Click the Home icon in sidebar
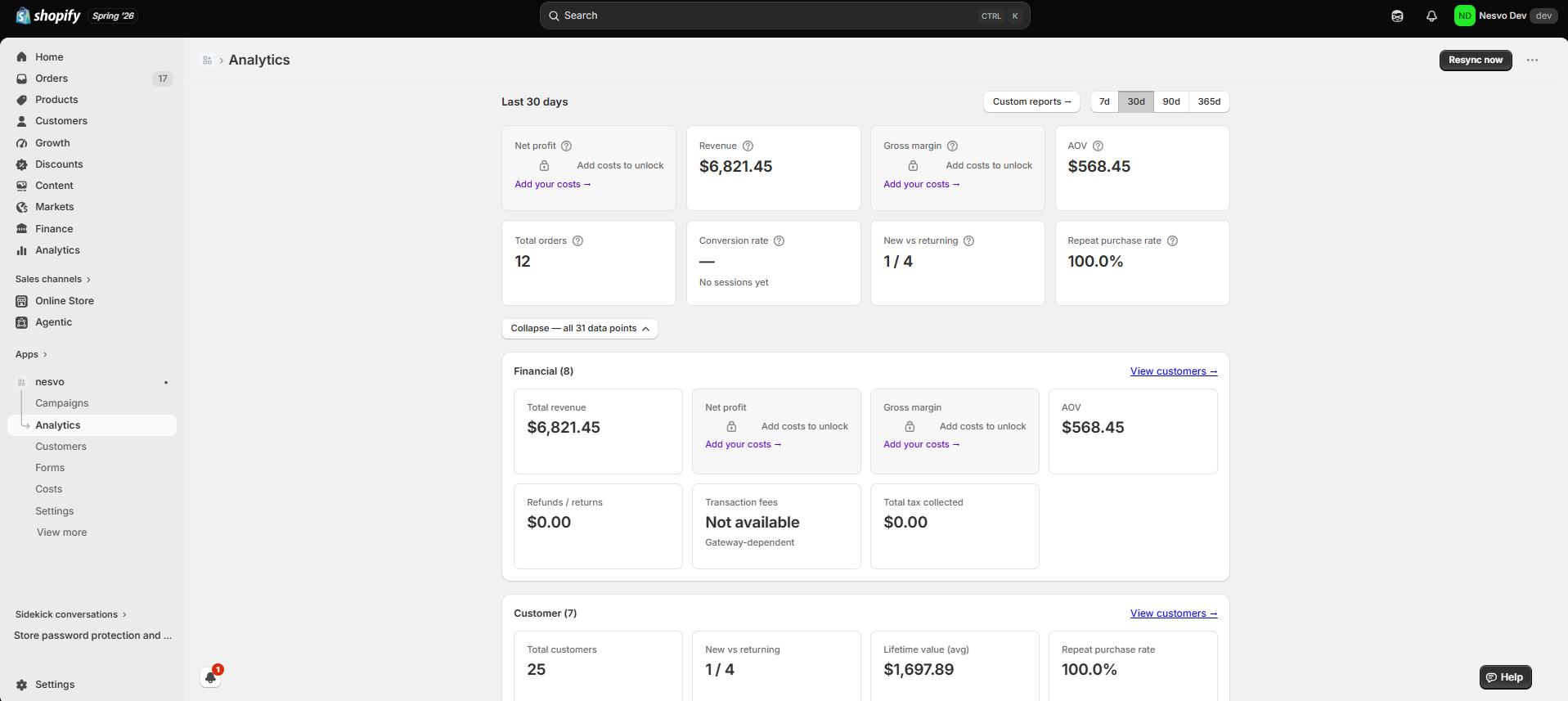1568x701 pixels. (22, 57)
